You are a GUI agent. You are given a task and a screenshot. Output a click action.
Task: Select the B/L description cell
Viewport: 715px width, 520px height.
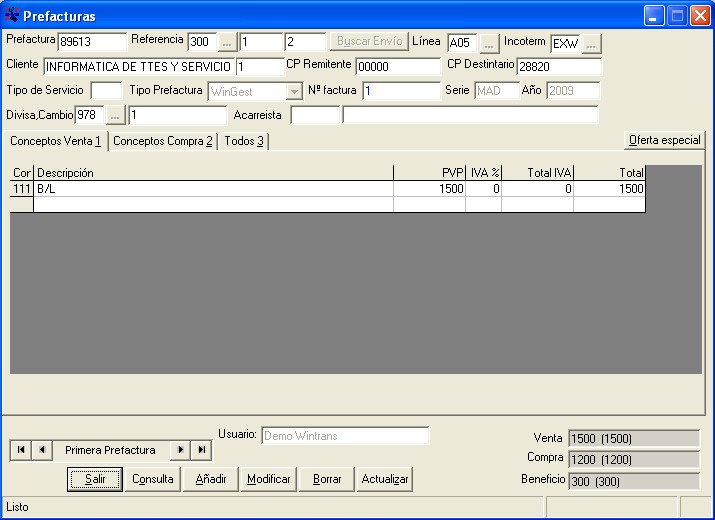pyautogui.click(x=213, y=189)
